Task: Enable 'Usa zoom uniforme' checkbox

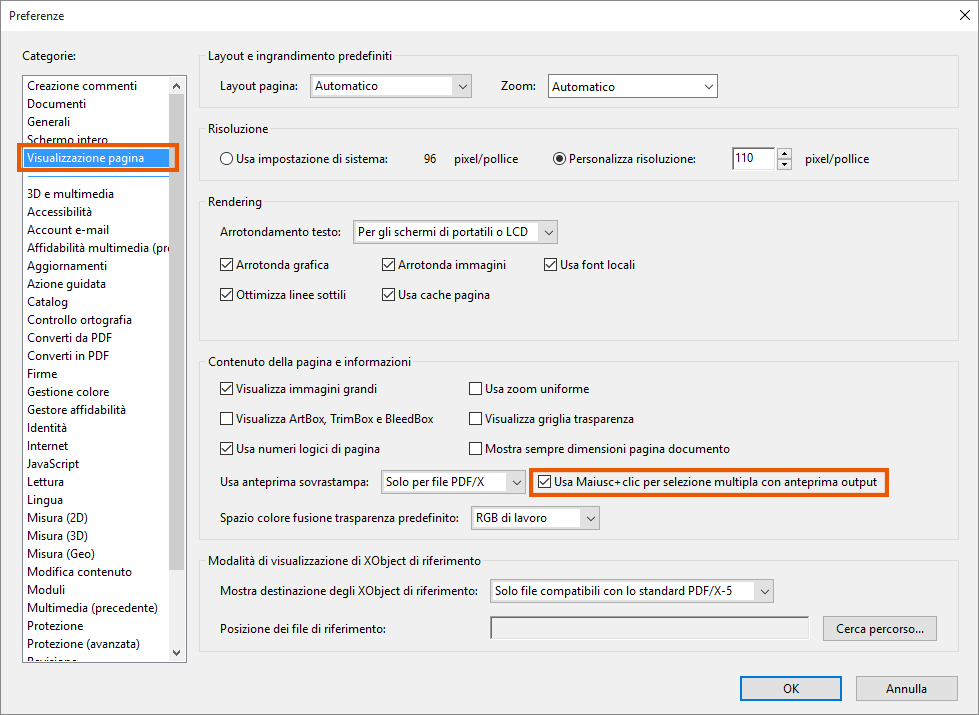Action: (475, 389)
